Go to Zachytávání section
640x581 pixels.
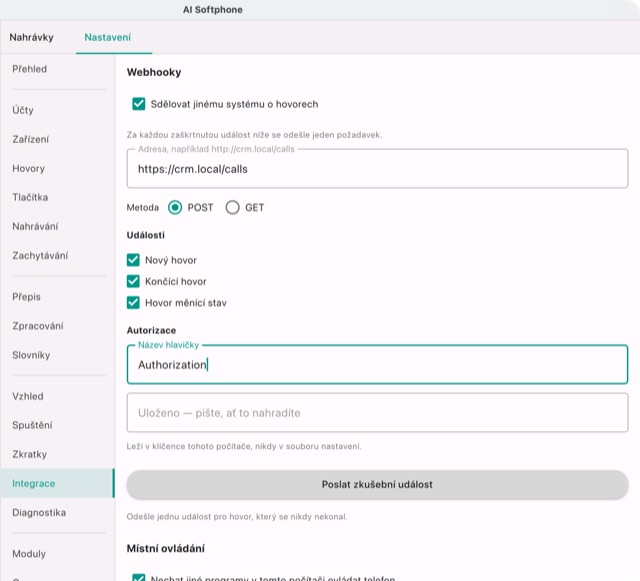coord(40,256)
